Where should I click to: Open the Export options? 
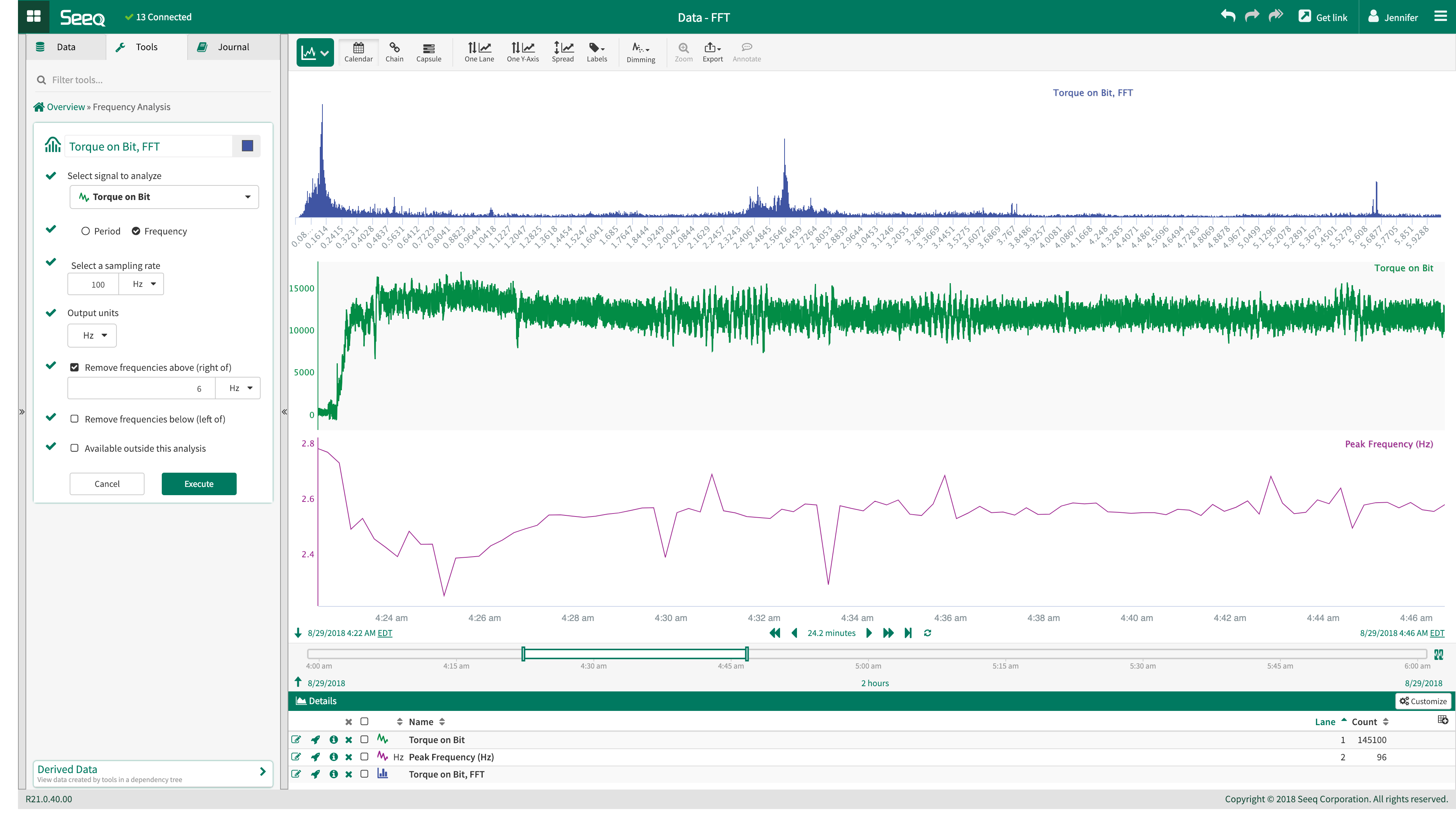coord(712,51)
